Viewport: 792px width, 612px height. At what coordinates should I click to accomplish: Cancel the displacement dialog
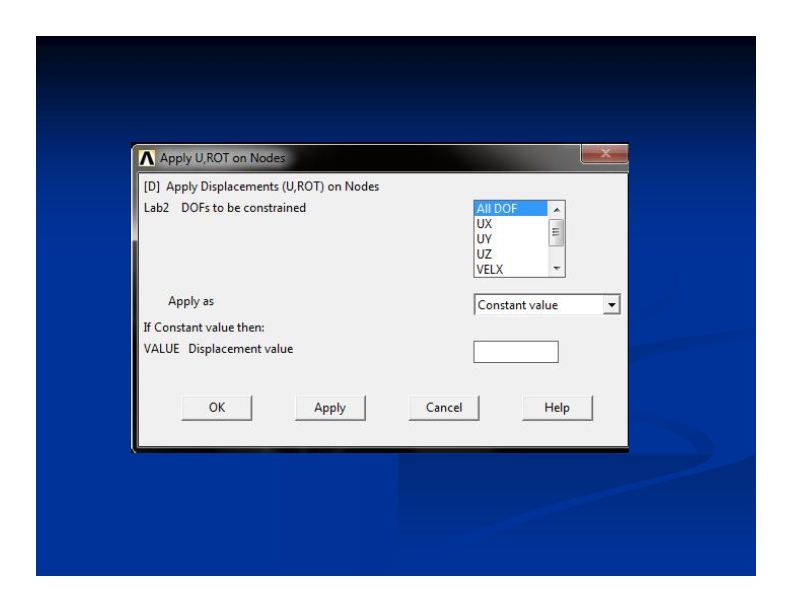pyautogui.click(x=444, y=408)
